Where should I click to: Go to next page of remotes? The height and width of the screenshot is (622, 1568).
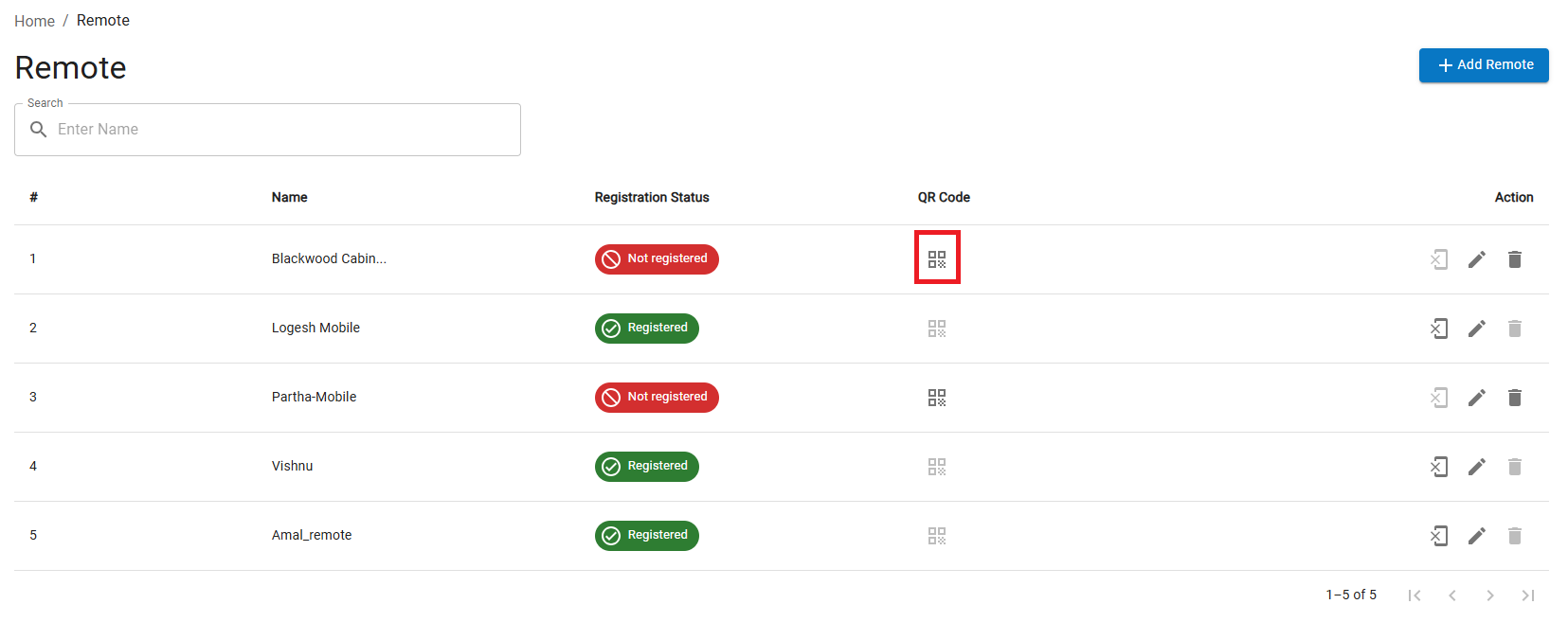(1489, 595)
